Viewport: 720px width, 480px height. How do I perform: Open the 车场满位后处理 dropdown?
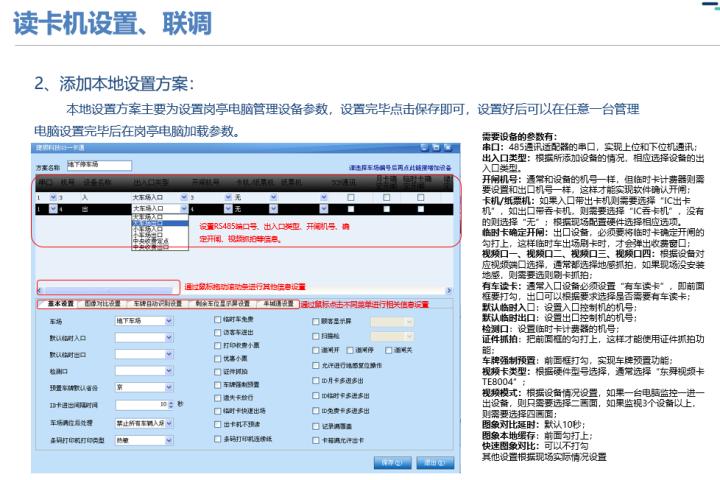(x=169, y=423)
